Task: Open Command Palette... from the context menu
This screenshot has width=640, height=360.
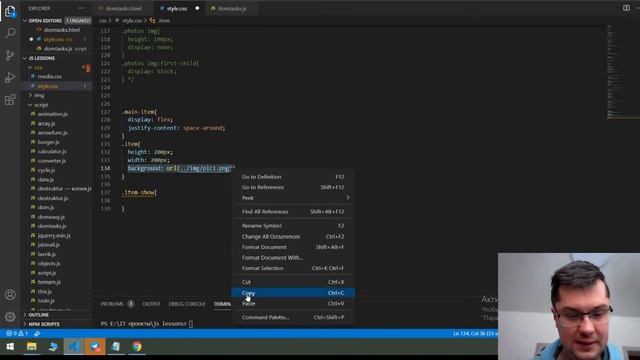Action: pos(293,318)
